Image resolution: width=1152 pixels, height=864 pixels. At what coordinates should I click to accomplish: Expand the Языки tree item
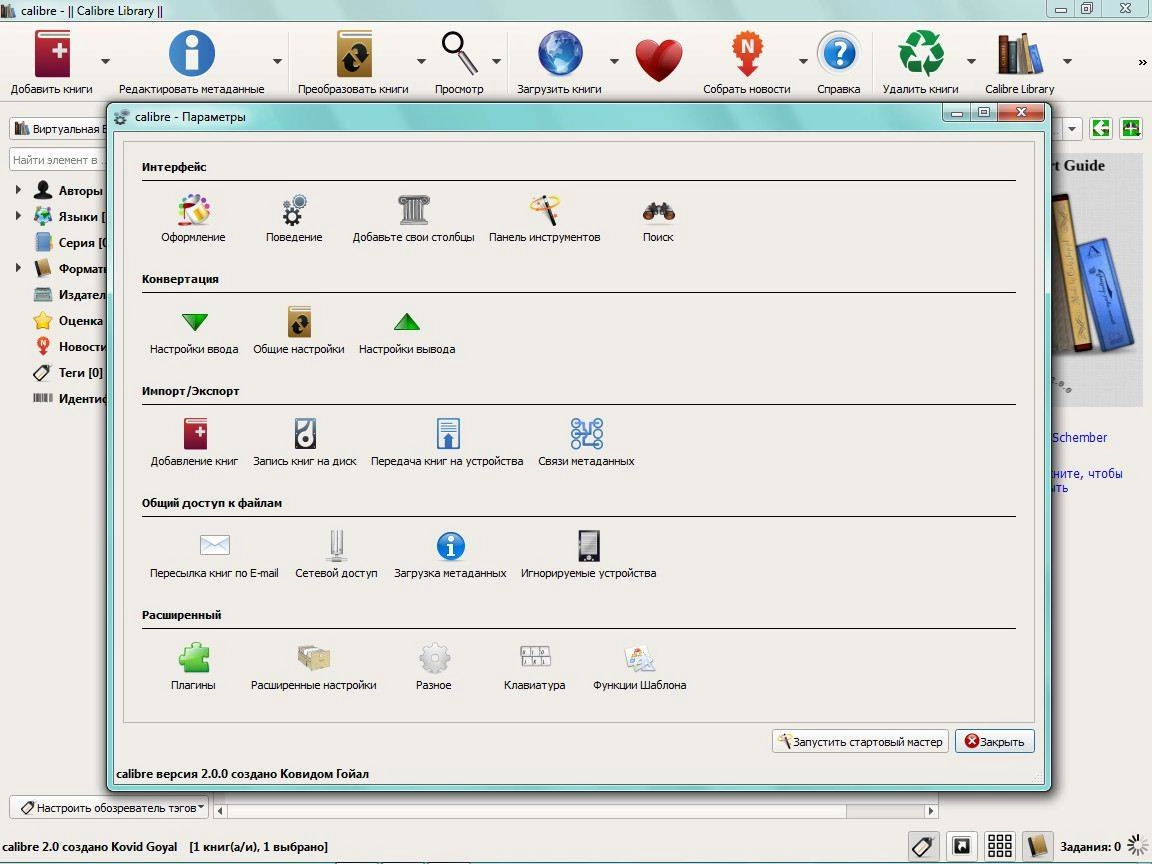(18, 216)
